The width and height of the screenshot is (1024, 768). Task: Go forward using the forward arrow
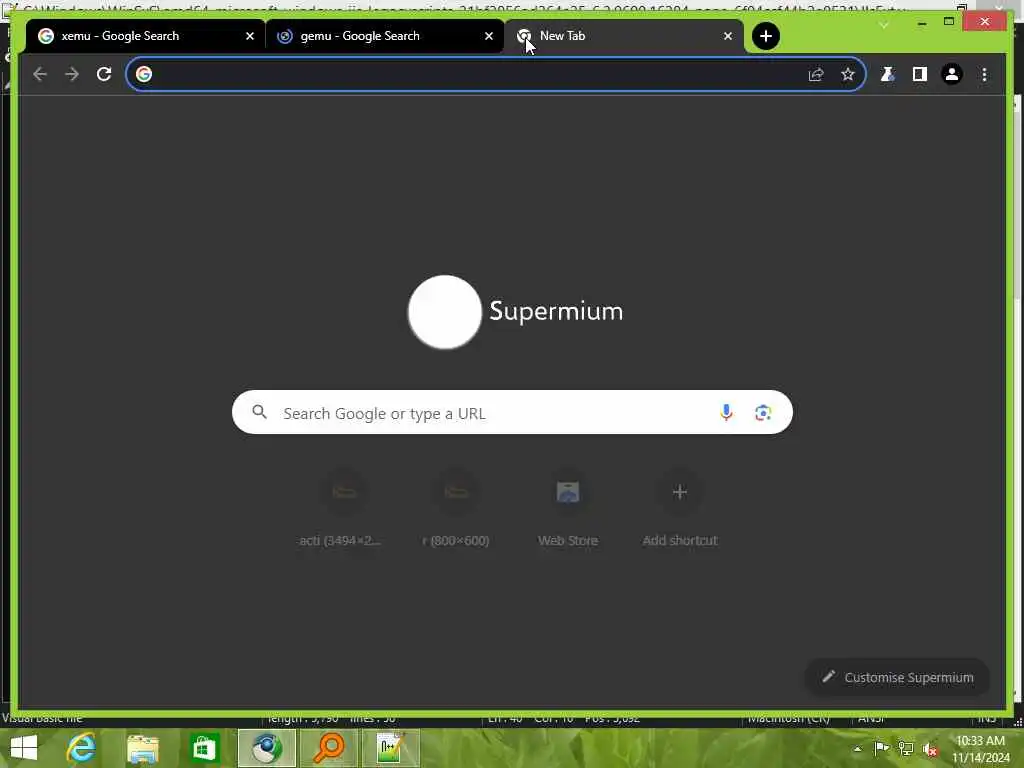coord(72,74)
